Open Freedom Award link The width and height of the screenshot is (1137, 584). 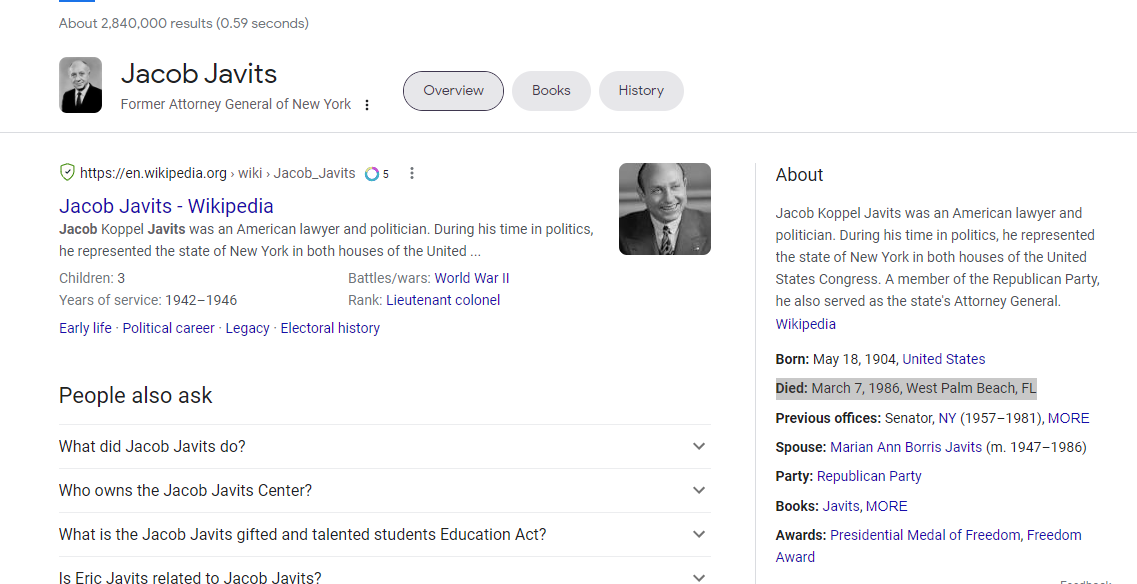click(1054, 535)
